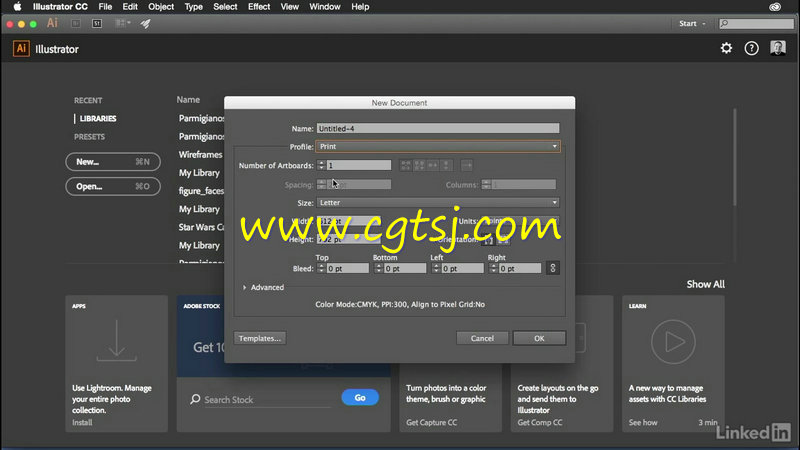
Task: Click the Install link under Lightroom
Action: tap(82, 422)
